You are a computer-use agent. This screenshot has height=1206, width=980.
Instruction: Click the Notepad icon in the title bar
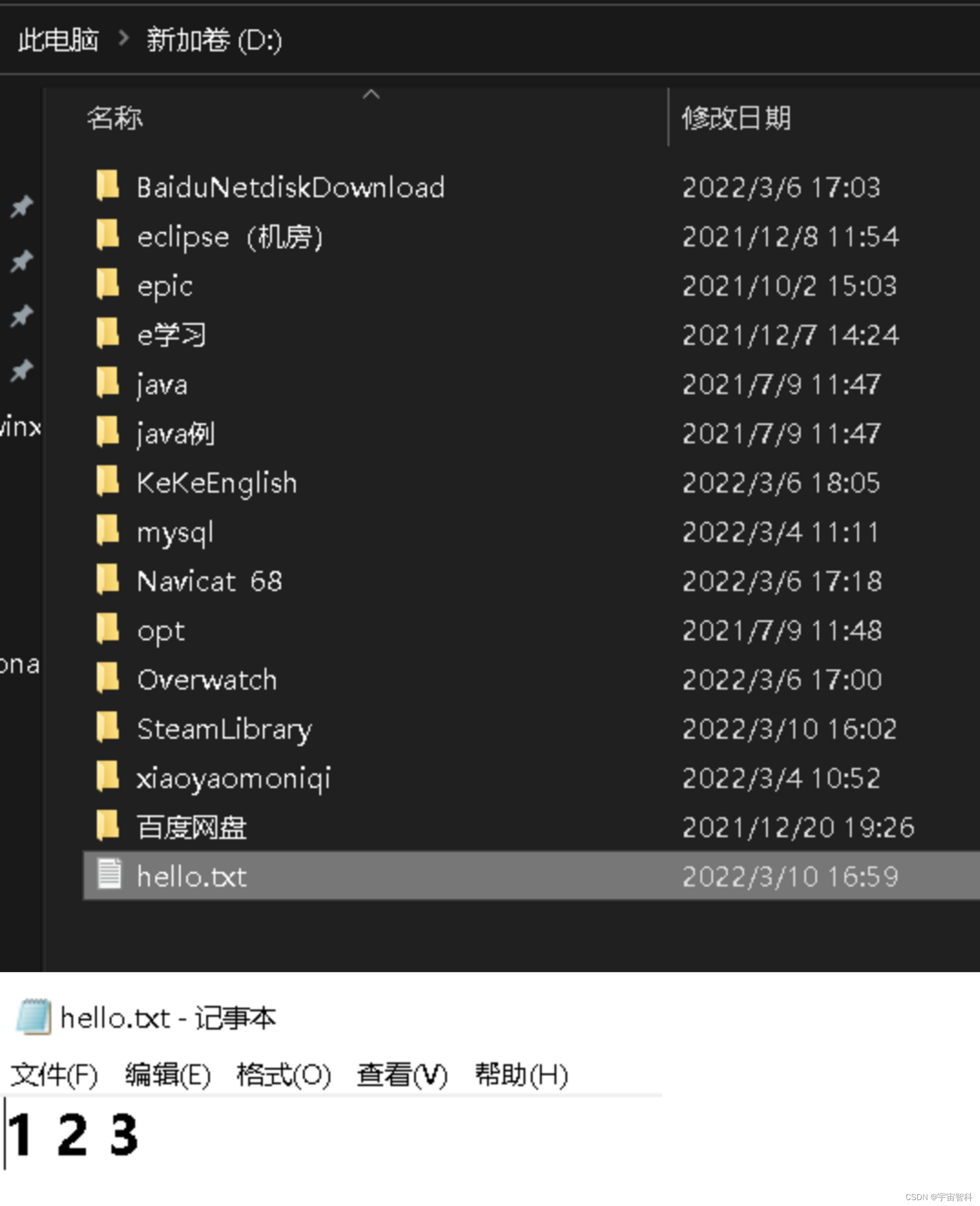tap(34, 1017)
